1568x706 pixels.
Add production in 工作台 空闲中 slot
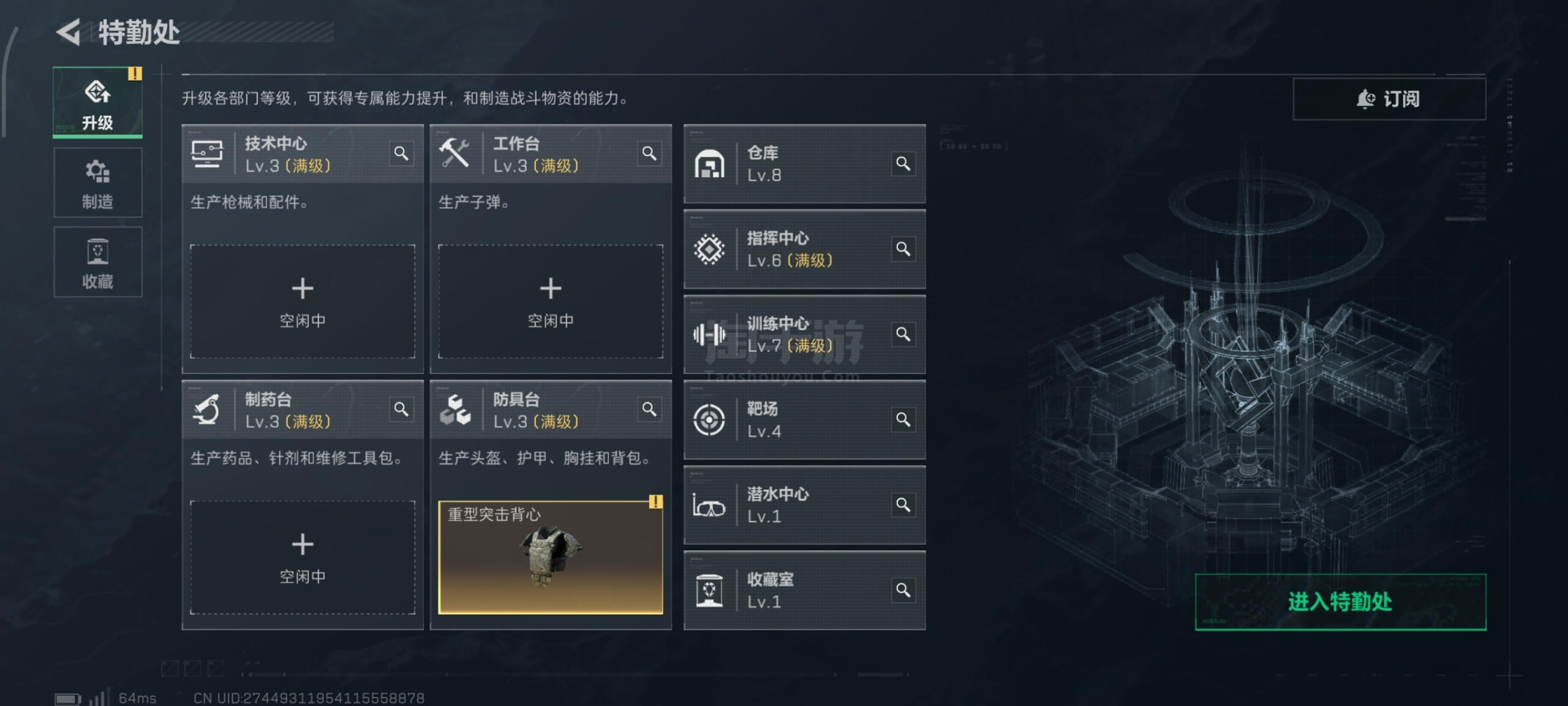551,302
